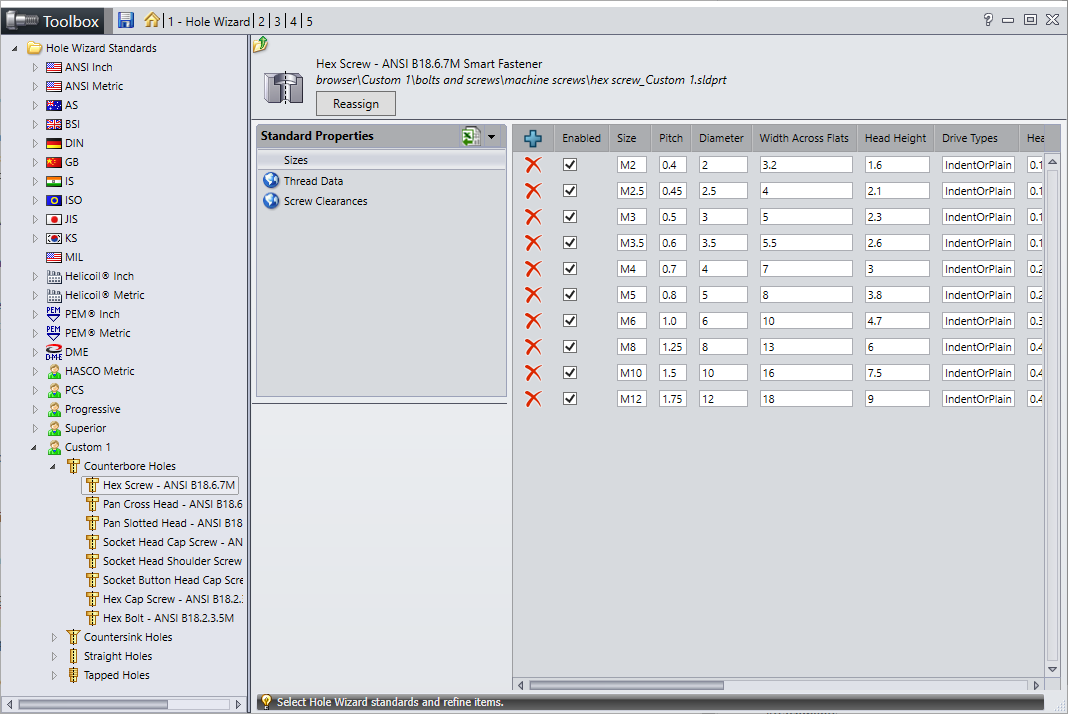The height and width of the screenshot is (714, 1068).
Task: Click the green up-folder arrow icon
Action: [x=260, y=45]
